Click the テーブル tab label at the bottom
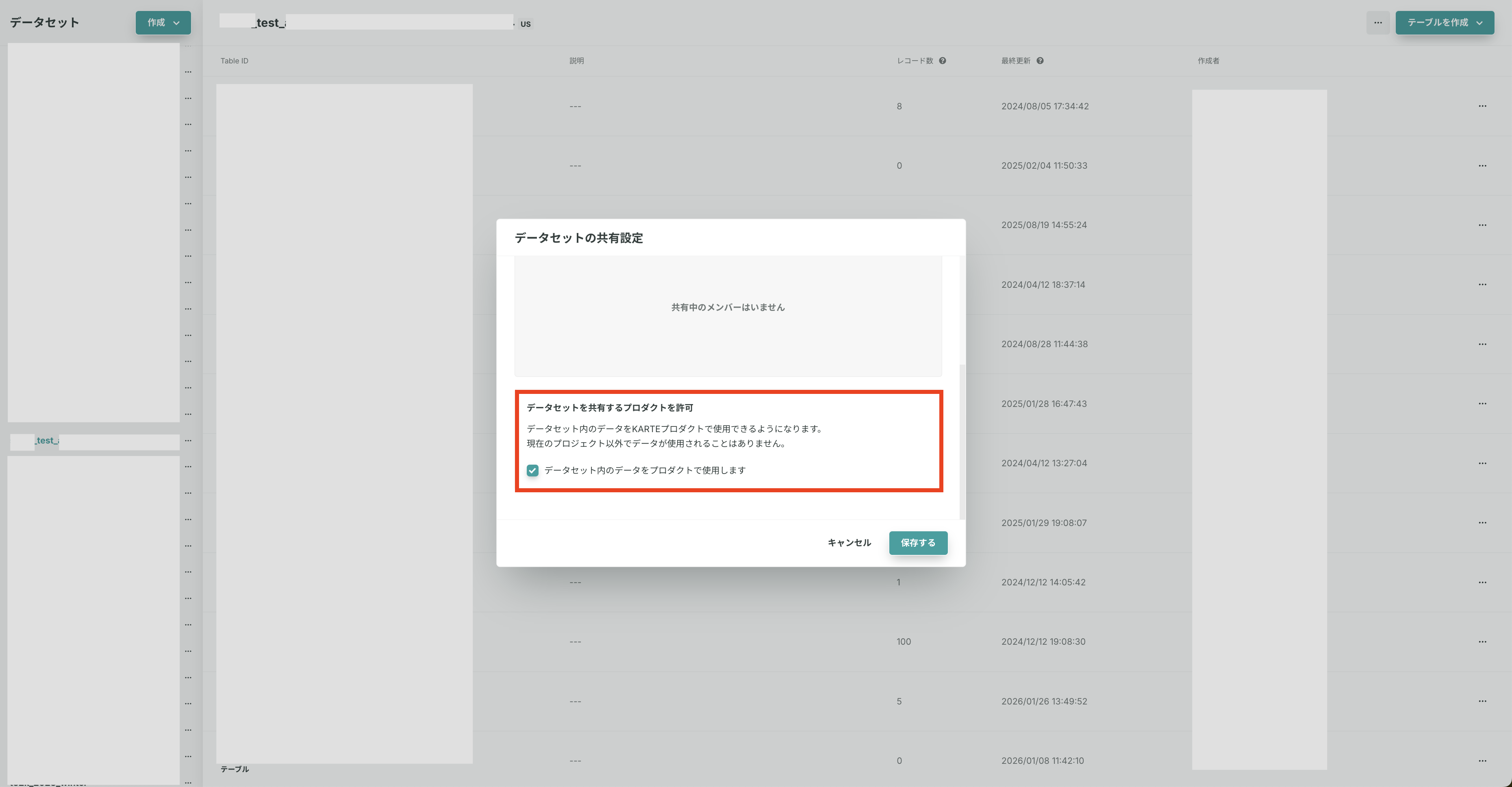The image size is (1512, 787). coord(234,769)
